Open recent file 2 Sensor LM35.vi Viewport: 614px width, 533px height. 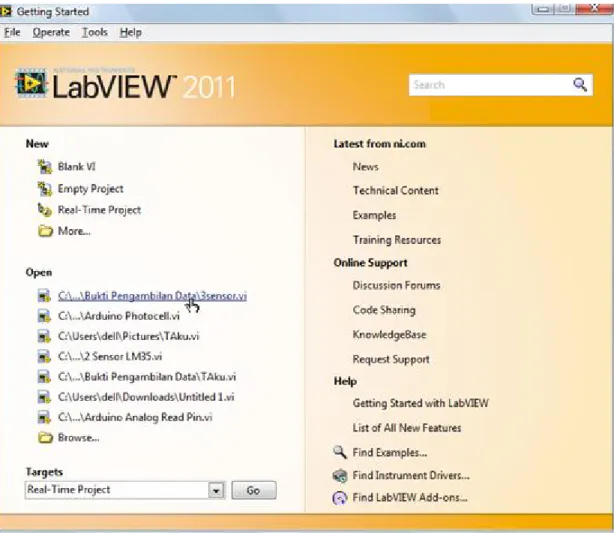tap(110, 356)
